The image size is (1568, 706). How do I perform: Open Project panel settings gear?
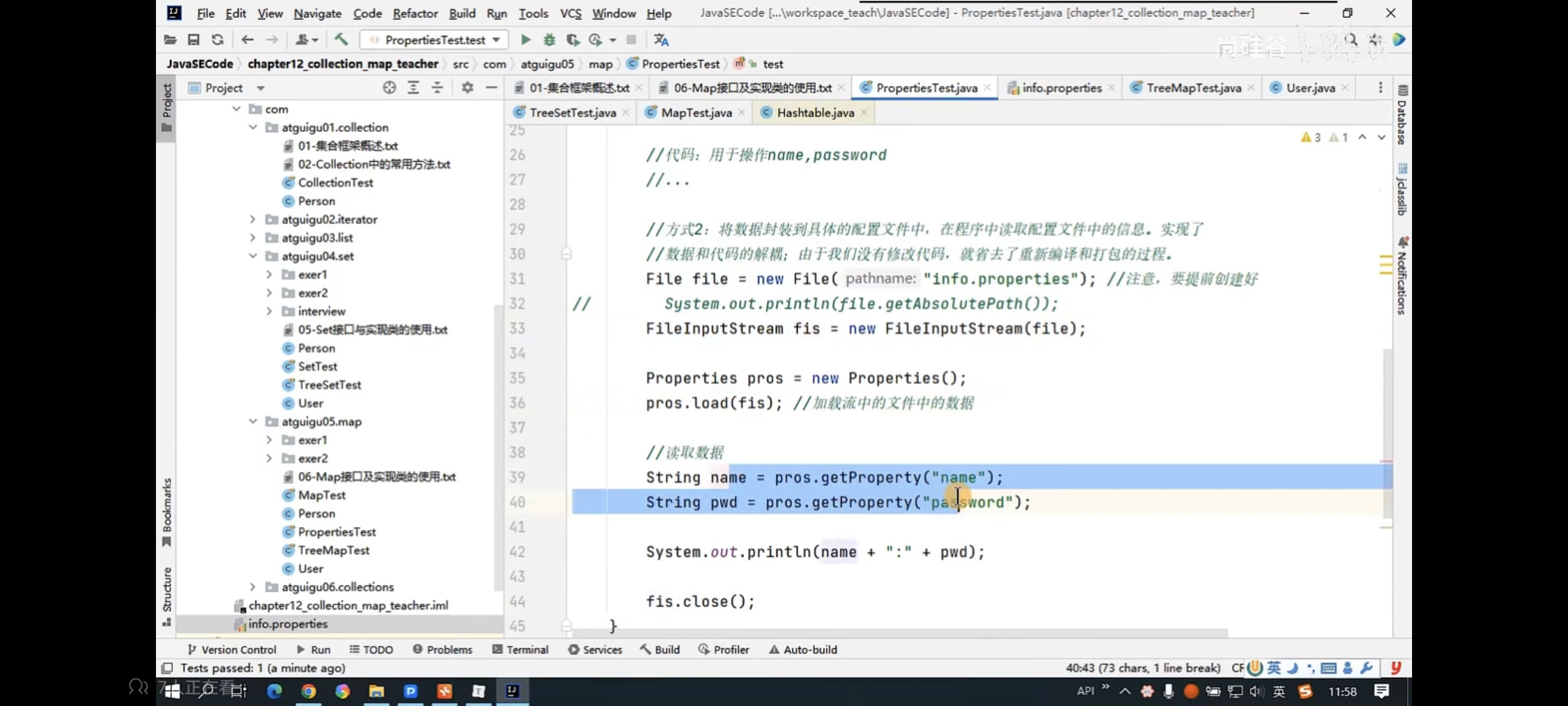(467, 88)
